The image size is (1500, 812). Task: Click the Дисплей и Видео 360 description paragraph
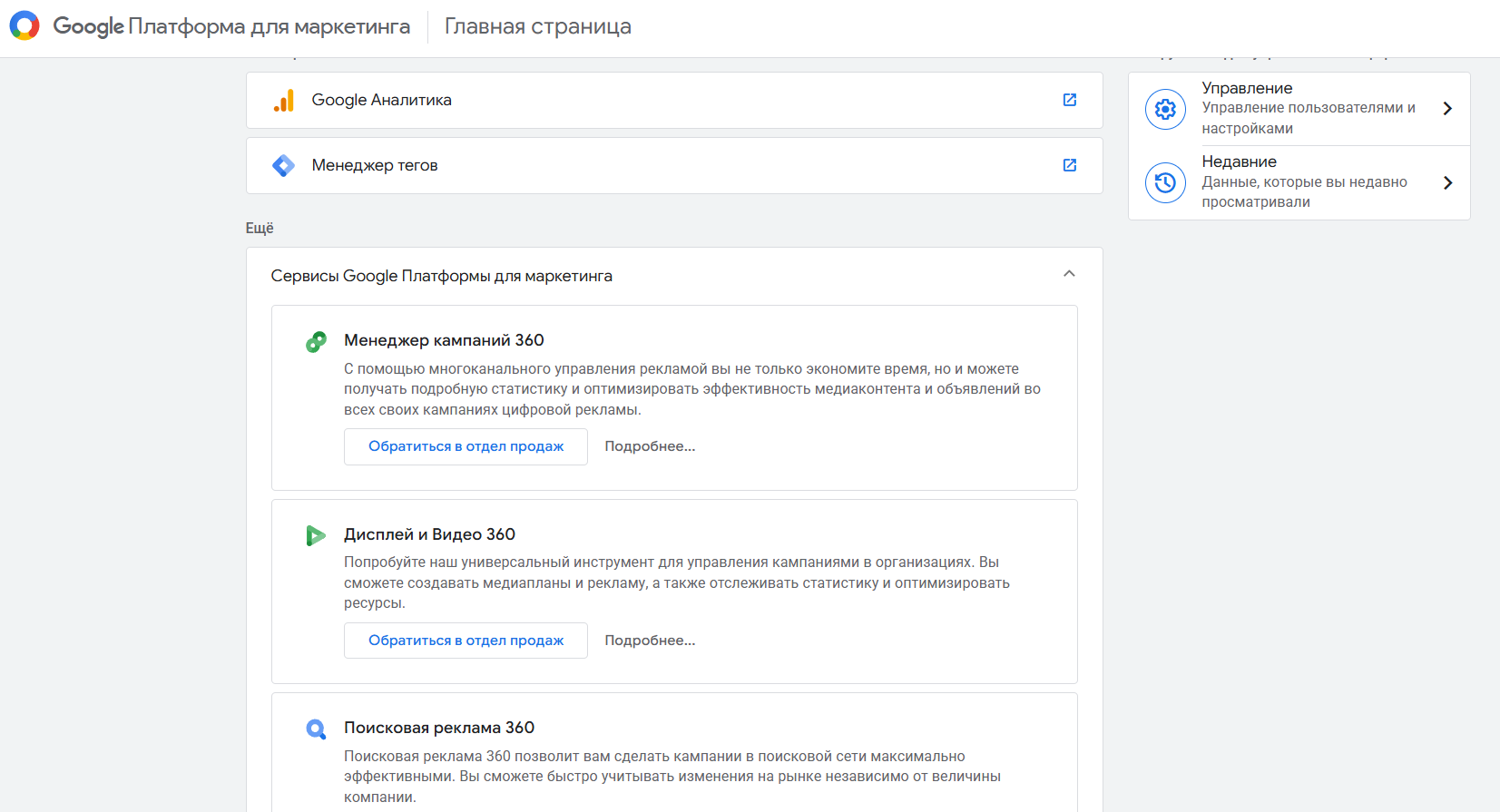677,582
